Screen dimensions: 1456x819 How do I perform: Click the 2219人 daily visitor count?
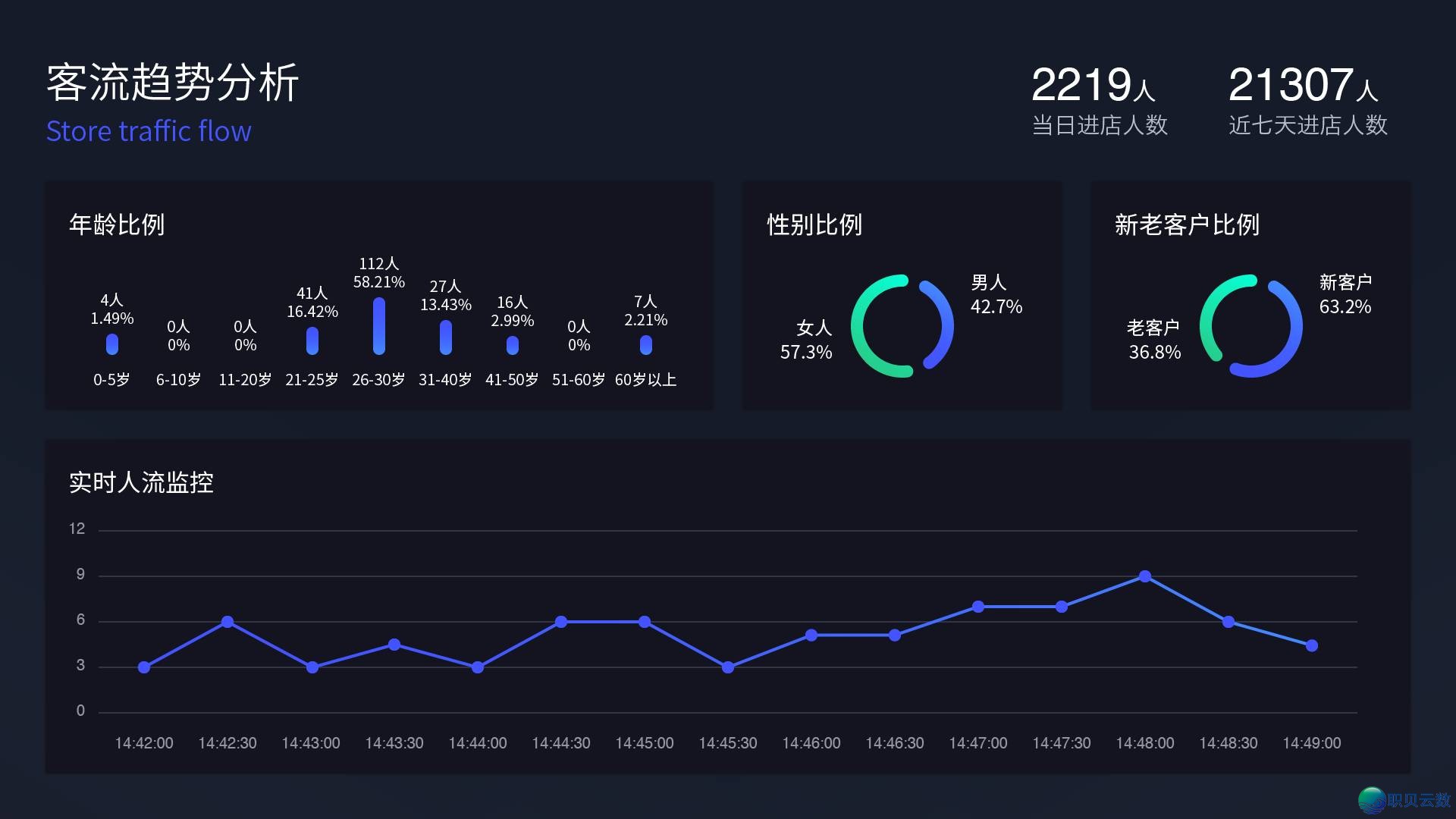pos(1092,87)
